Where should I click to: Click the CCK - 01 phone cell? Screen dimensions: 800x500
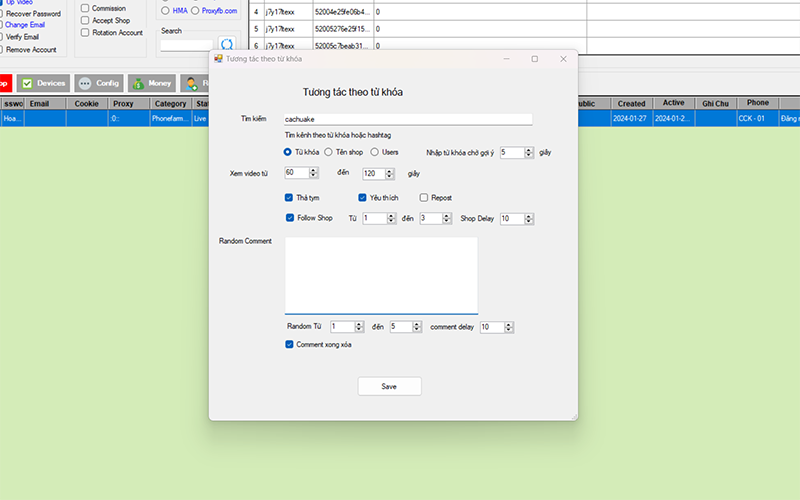(x=758, y=118)
